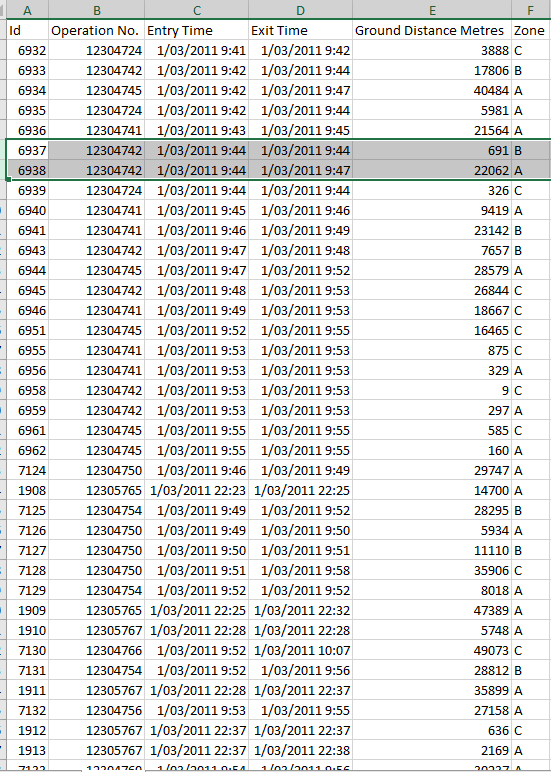This screenshot has width=551, height=772.
Task: Click the Ground Distance Metres header cell
Action: pos(432,31)
